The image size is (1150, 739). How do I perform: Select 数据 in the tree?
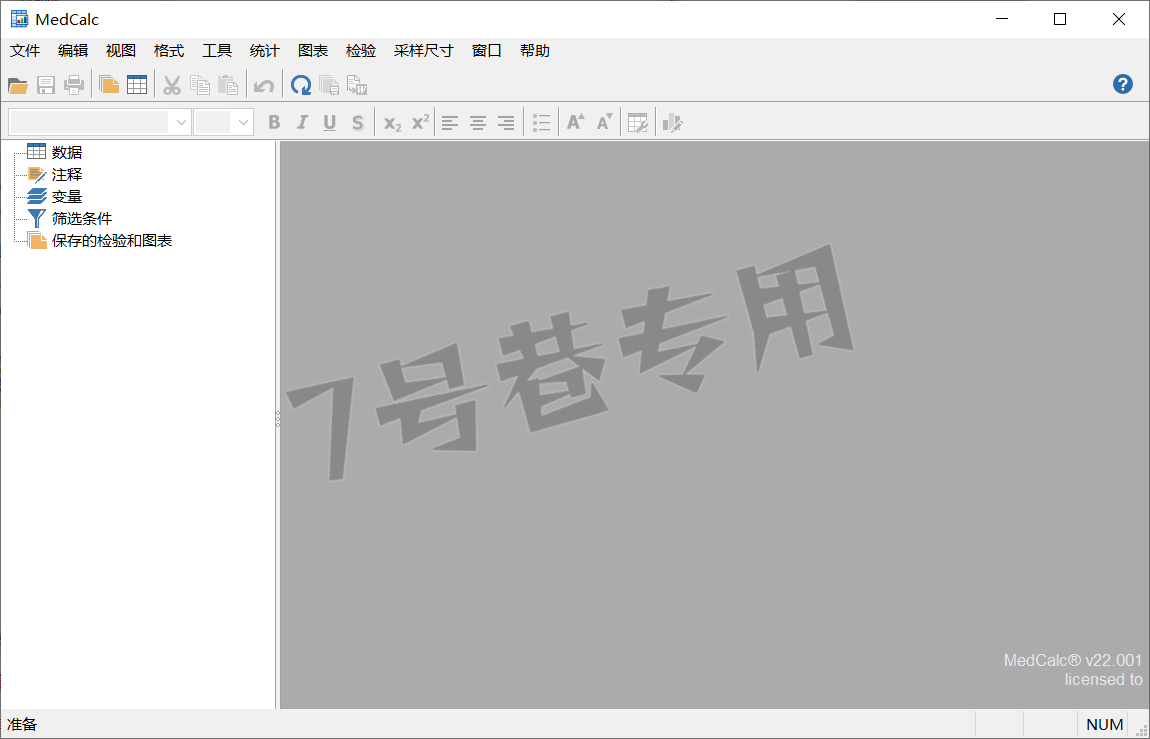pos(67,152)
